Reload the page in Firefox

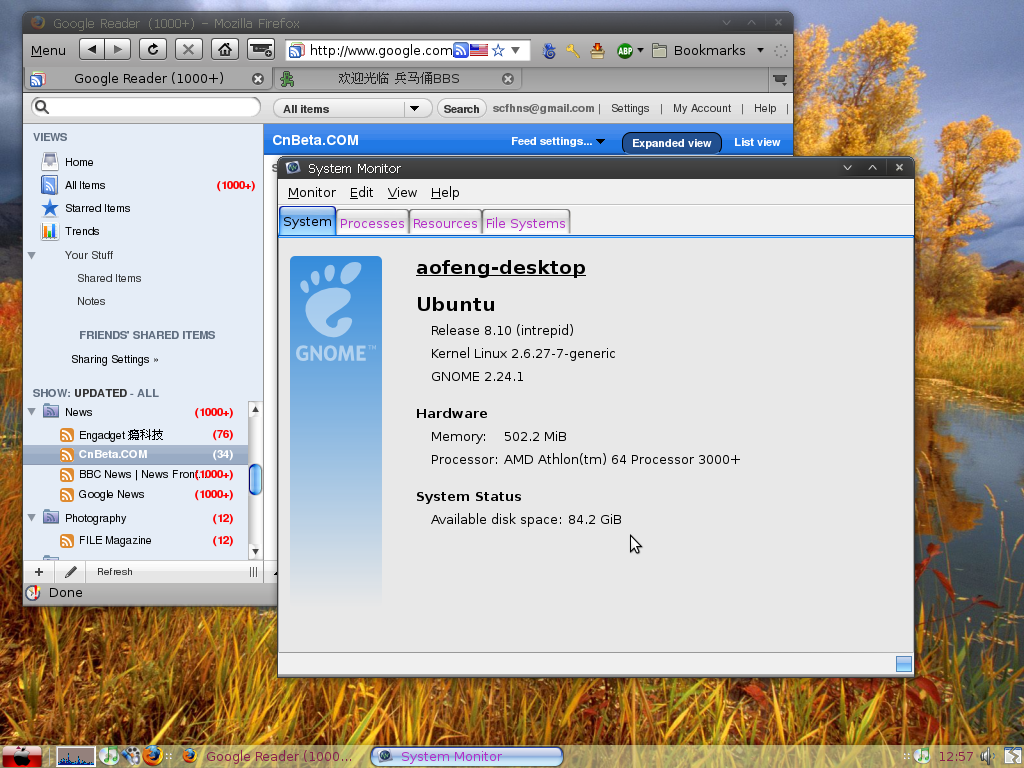tap(153, 50)
